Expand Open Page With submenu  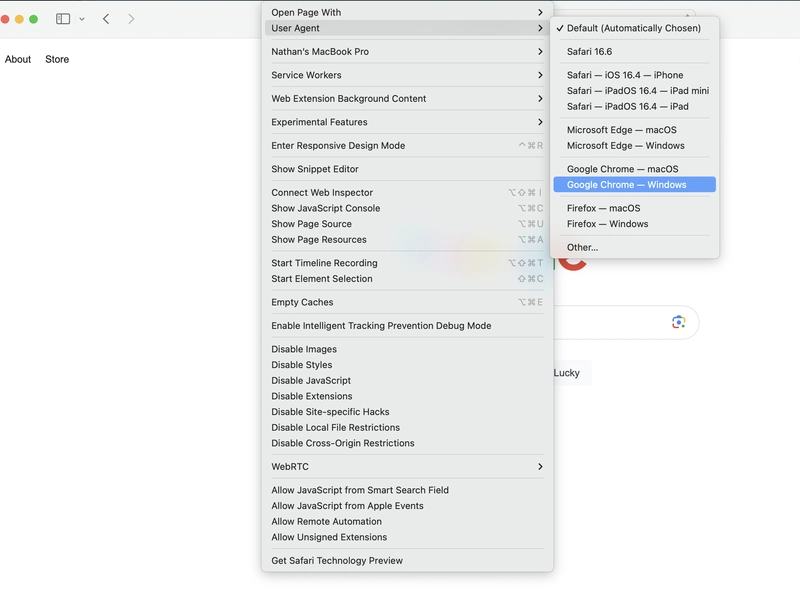(x=407, y=12)
